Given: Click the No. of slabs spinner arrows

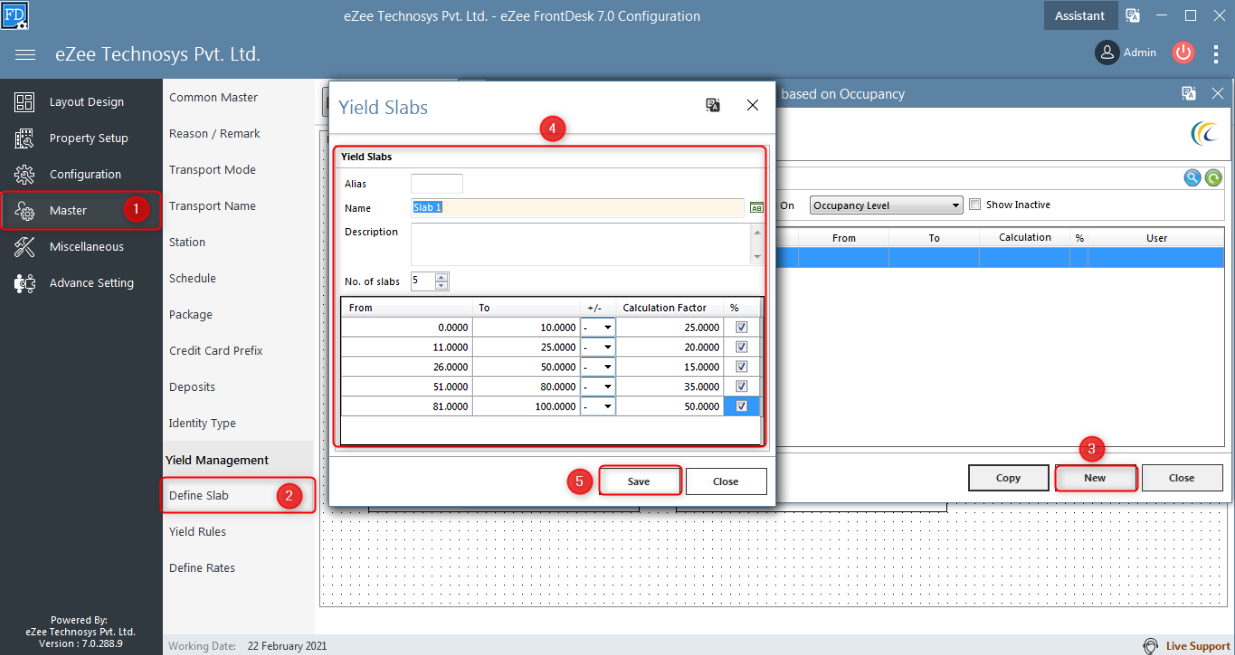Looking at the screenshot, I should pyautogui.click(x=442, y=281).
